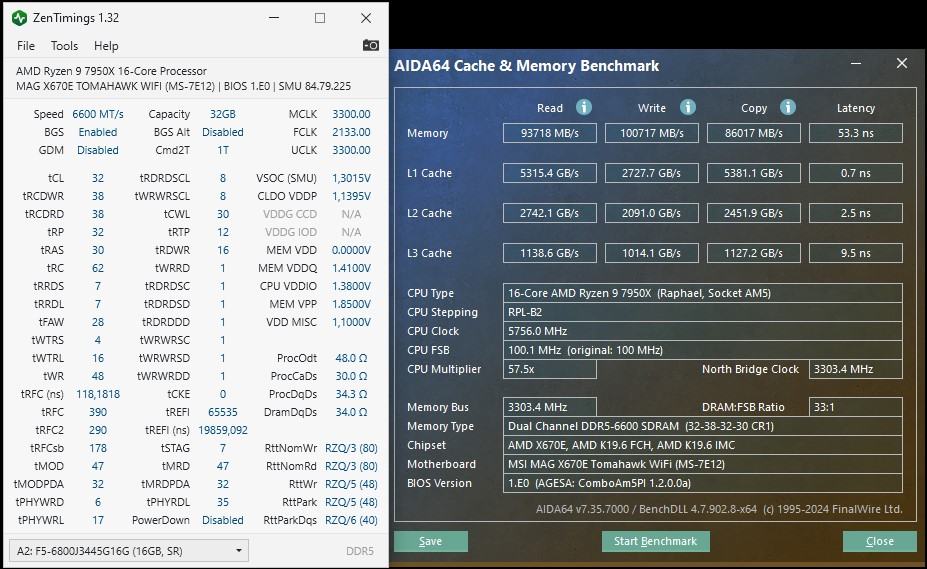Click the L3 Cache latency 9.5 ns field
This screenshot has width=927, height=569.
pyautogui.click(x=855, y=253)
